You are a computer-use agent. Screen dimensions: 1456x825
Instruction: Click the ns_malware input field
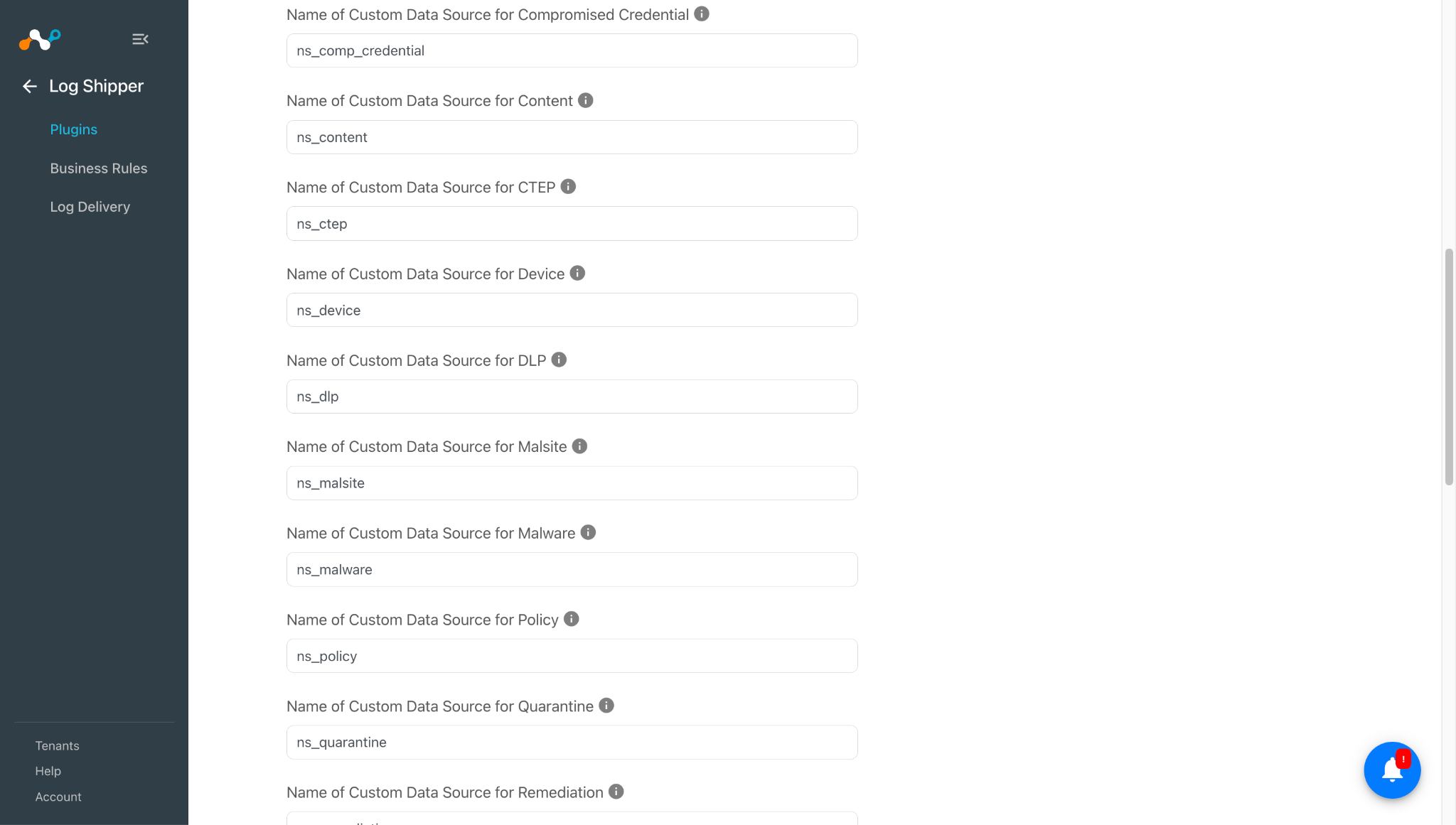(572, 569)
